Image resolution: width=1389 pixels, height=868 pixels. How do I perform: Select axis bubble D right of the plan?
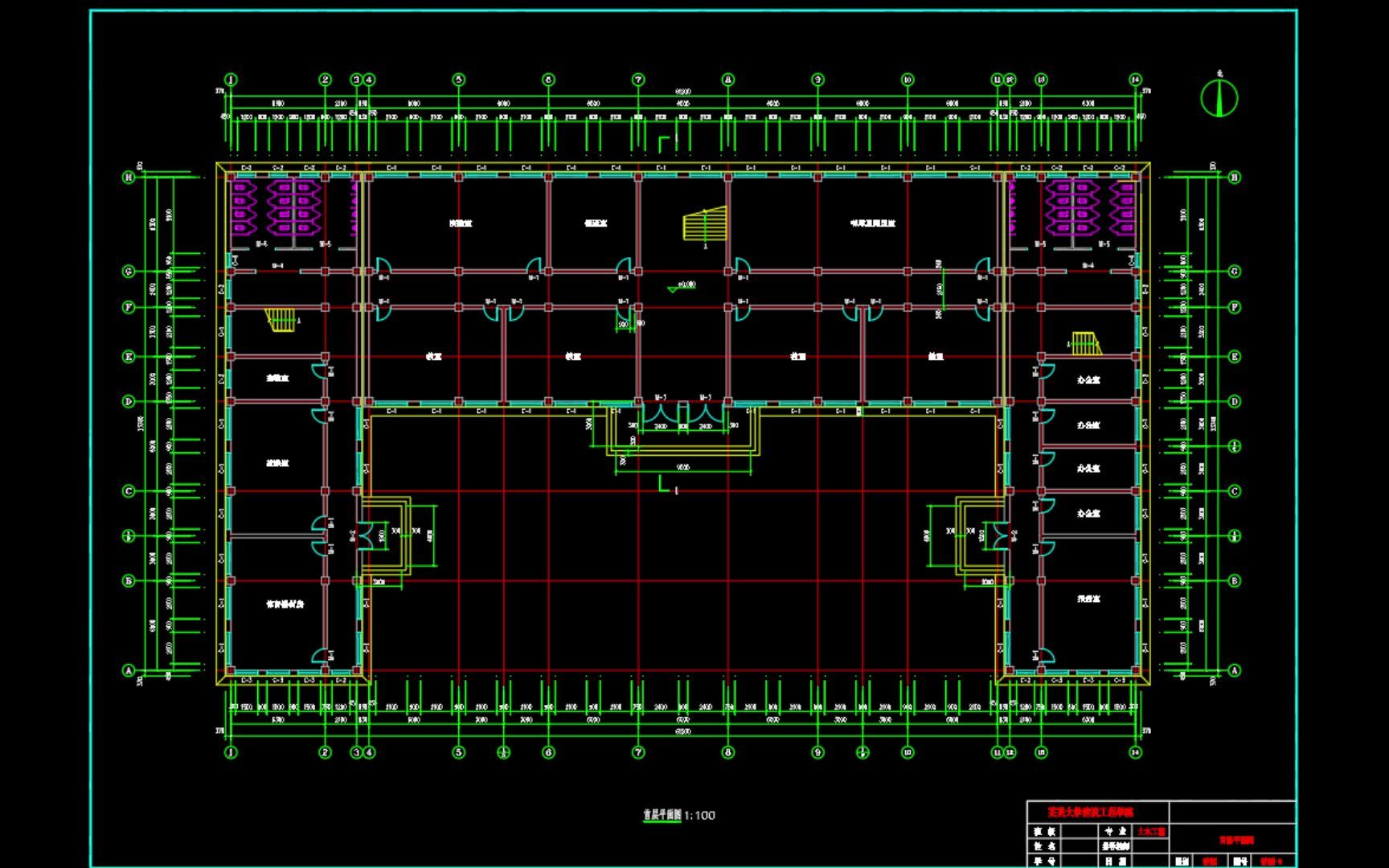1235,401
